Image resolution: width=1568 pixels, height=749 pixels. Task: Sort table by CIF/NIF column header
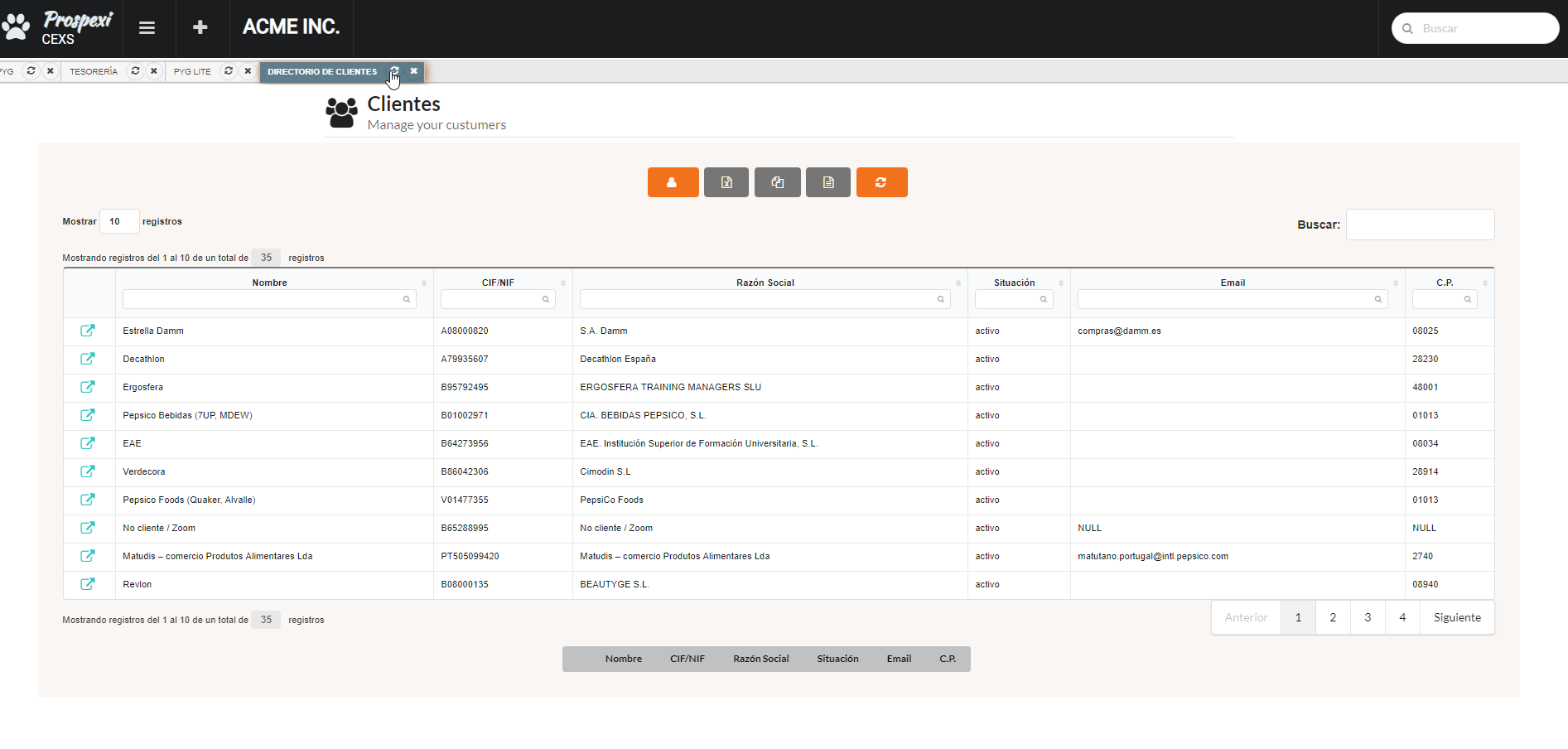(x=498, y=283)
